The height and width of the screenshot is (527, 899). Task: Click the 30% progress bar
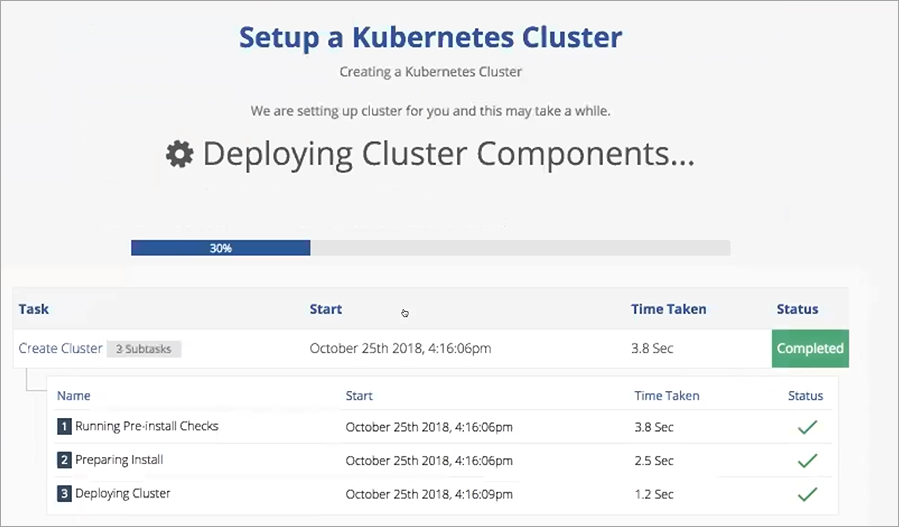[431, 248]
